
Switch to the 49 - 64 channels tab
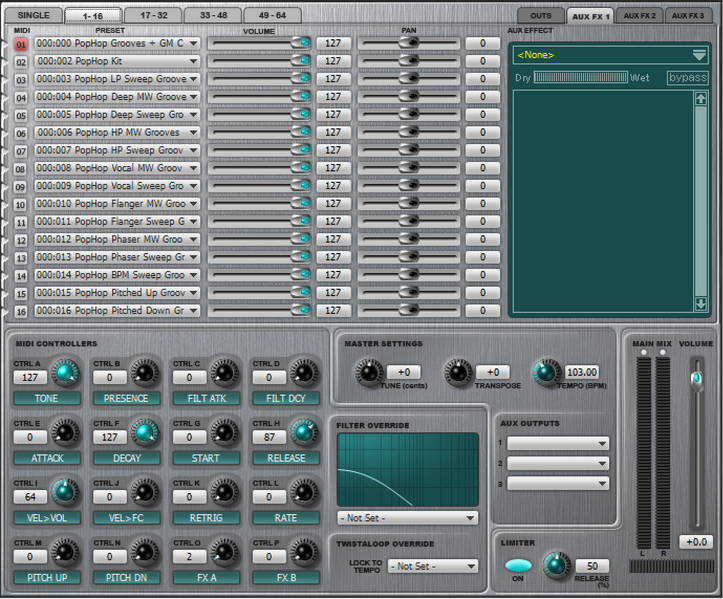coord(273,15)
